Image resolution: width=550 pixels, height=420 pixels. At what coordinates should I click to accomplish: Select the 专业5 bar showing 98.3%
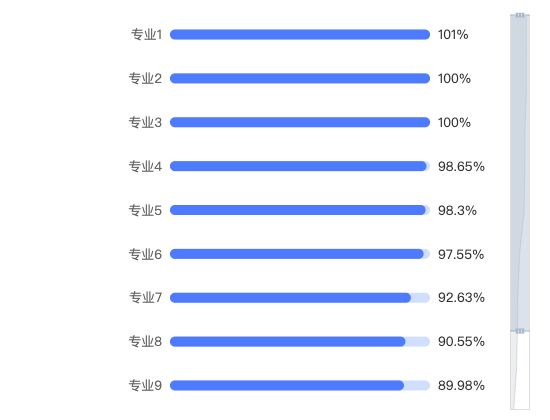(298, 210)
